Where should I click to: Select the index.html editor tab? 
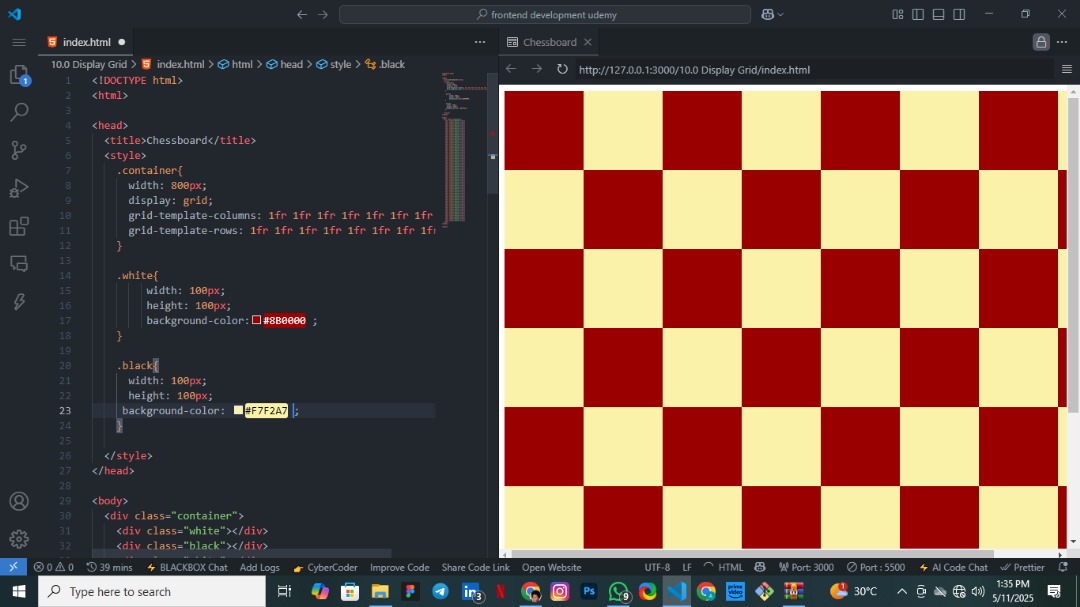click(86, 42)
